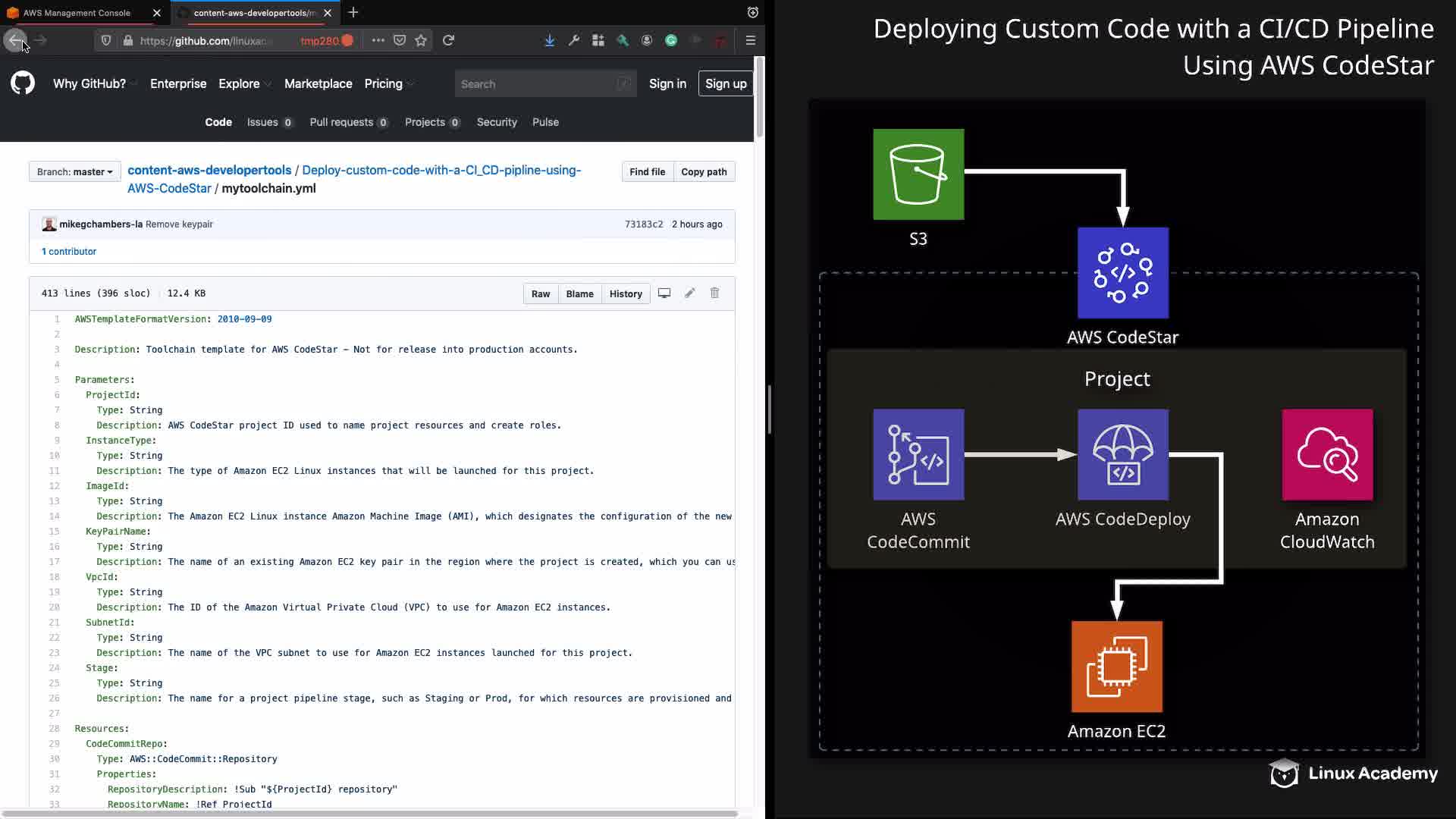Open file in GitHub Desktop icon
Image resolution: width=1456 pixels, height=819 pixels.
(x=664, y=293)
